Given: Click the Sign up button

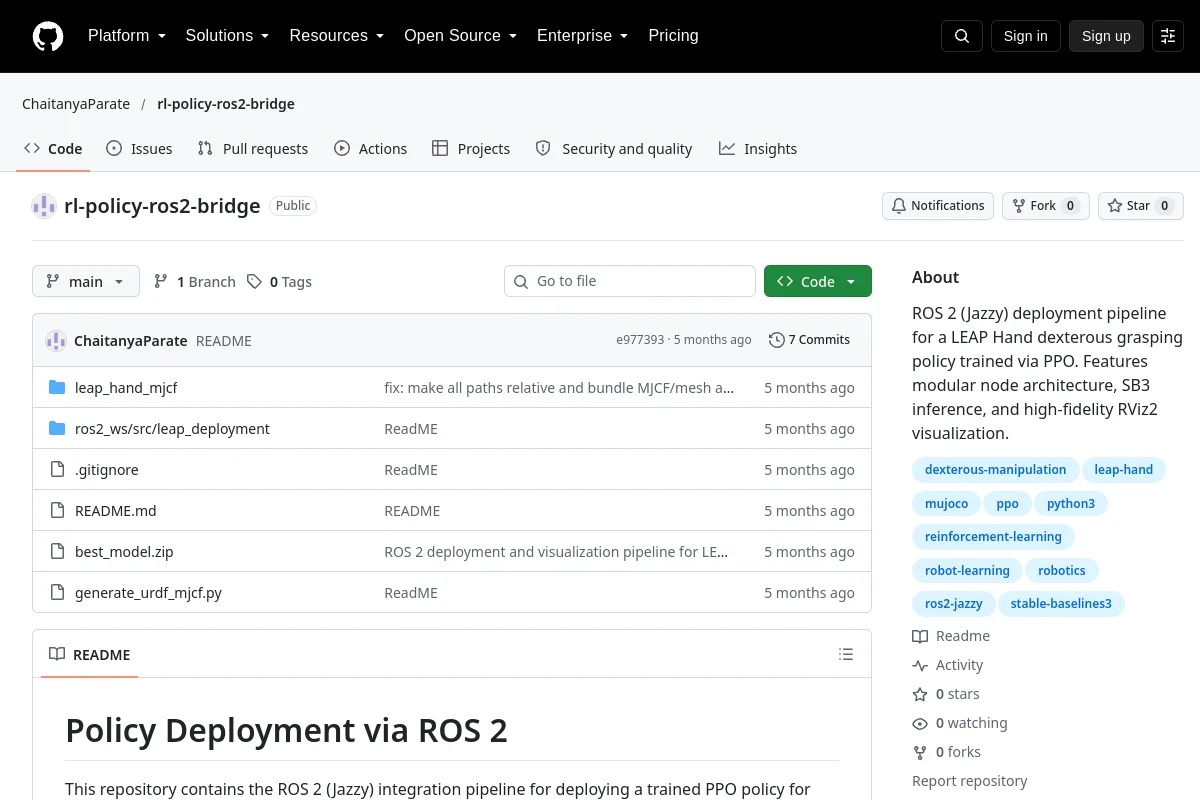Looking at the screenshot, I should 1106,36.
